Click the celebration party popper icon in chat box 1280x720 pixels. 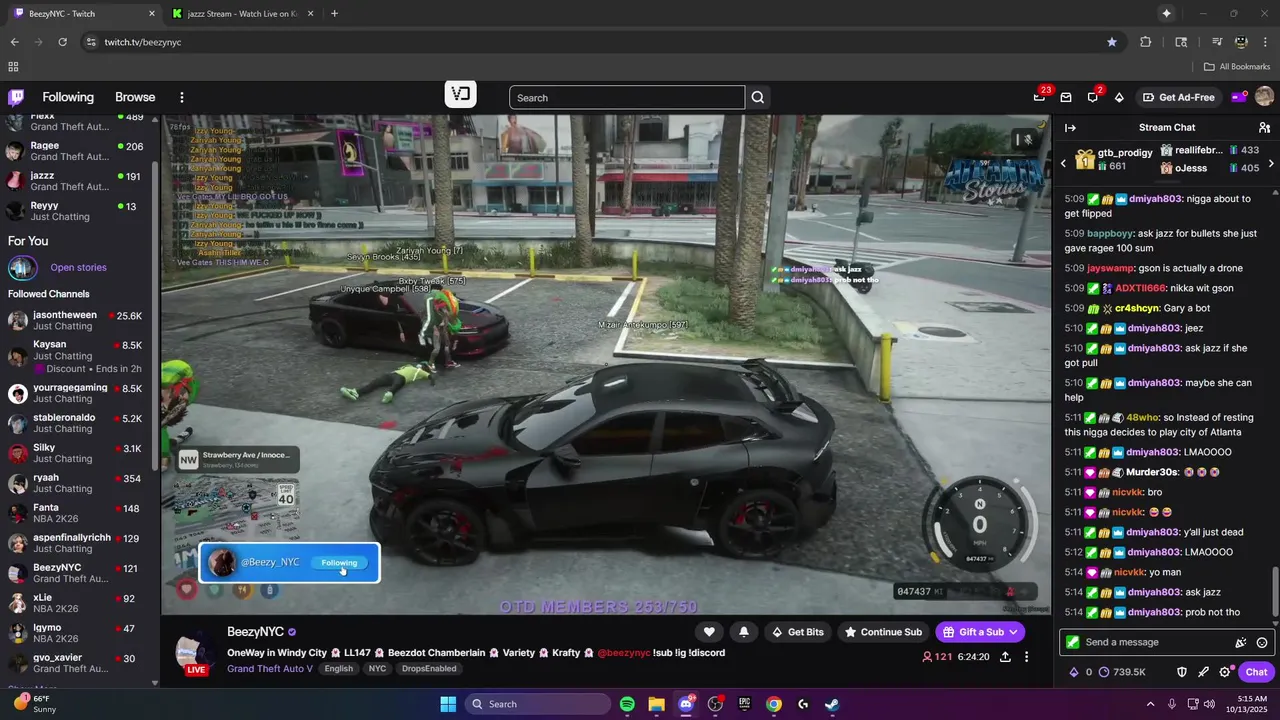click(1241, 643)
